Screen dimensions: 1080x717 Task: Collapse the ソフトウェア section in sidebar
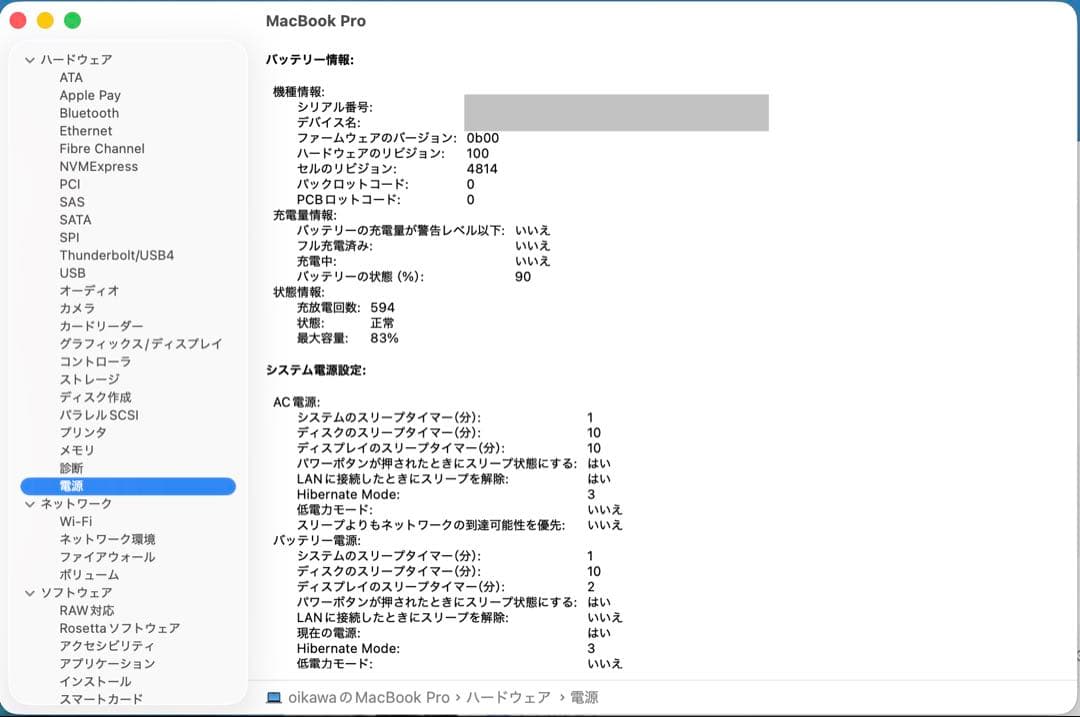pos(30,592)
